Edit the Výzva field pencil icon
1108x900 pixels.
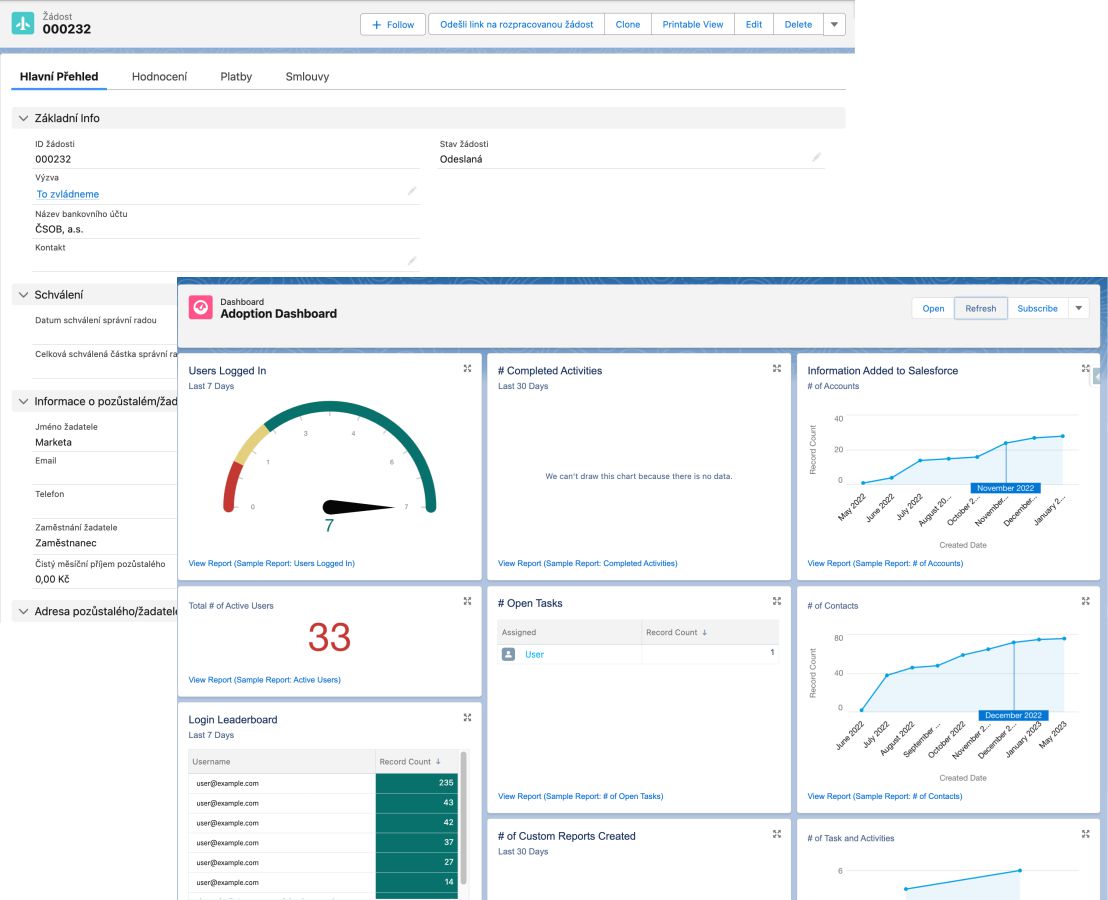(x=411, y=190)
